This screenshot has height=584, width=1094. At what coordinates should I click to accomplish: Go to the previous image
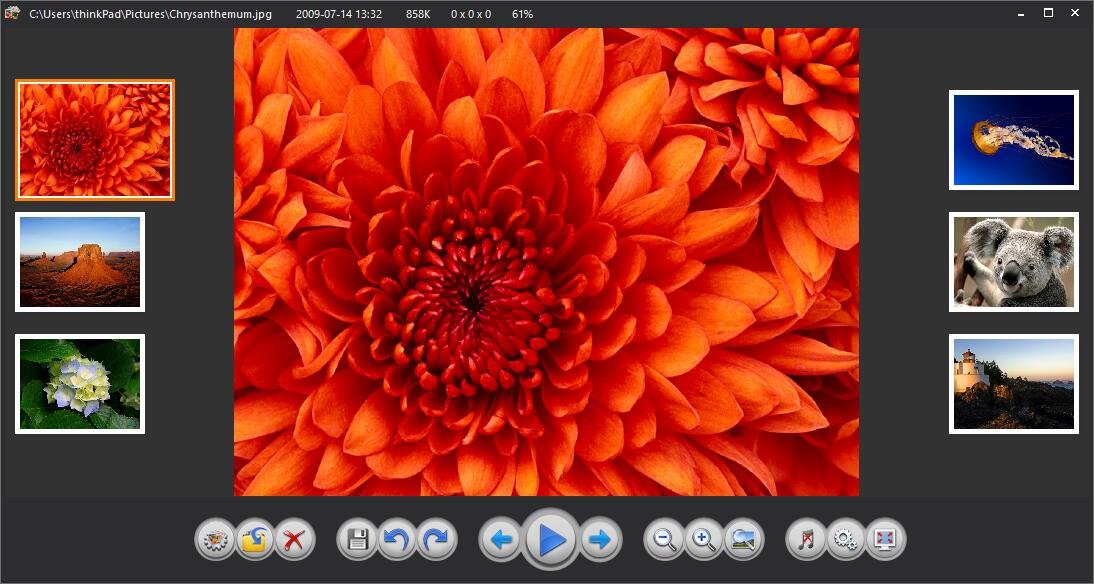[501, 541]
